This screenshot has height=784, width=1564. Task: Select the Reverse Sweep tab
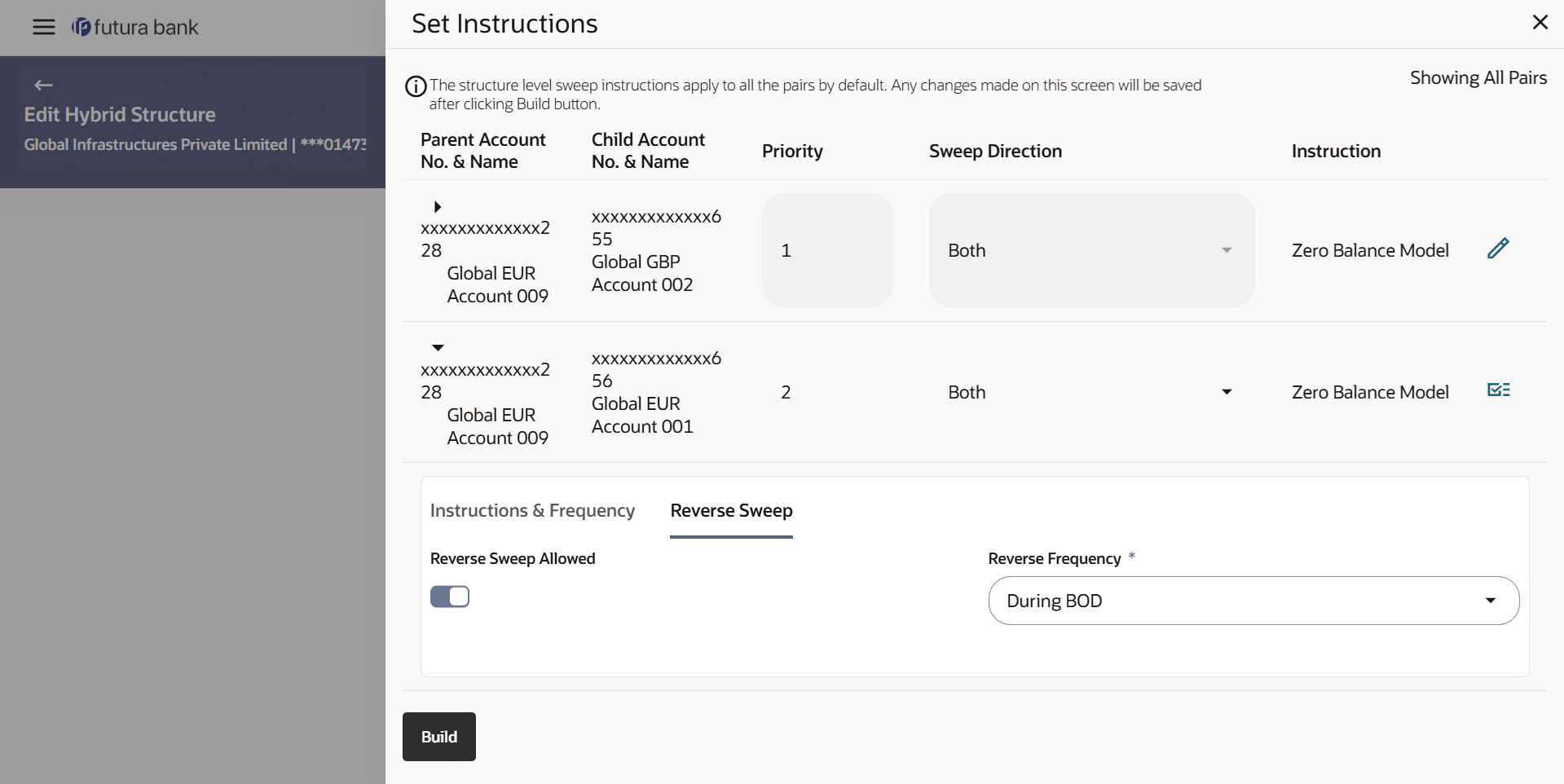point(731,511)
